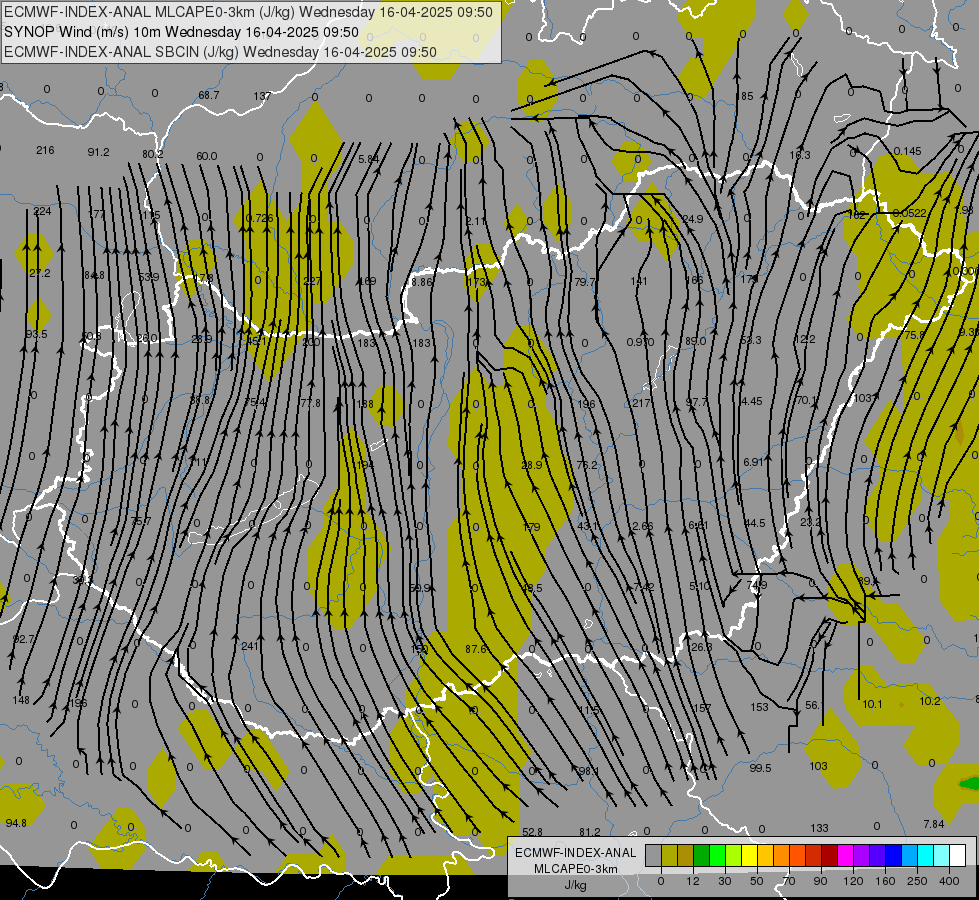Select the map value 91.2
This screenshot has width=979, height=900.
[x=99, y=152]
